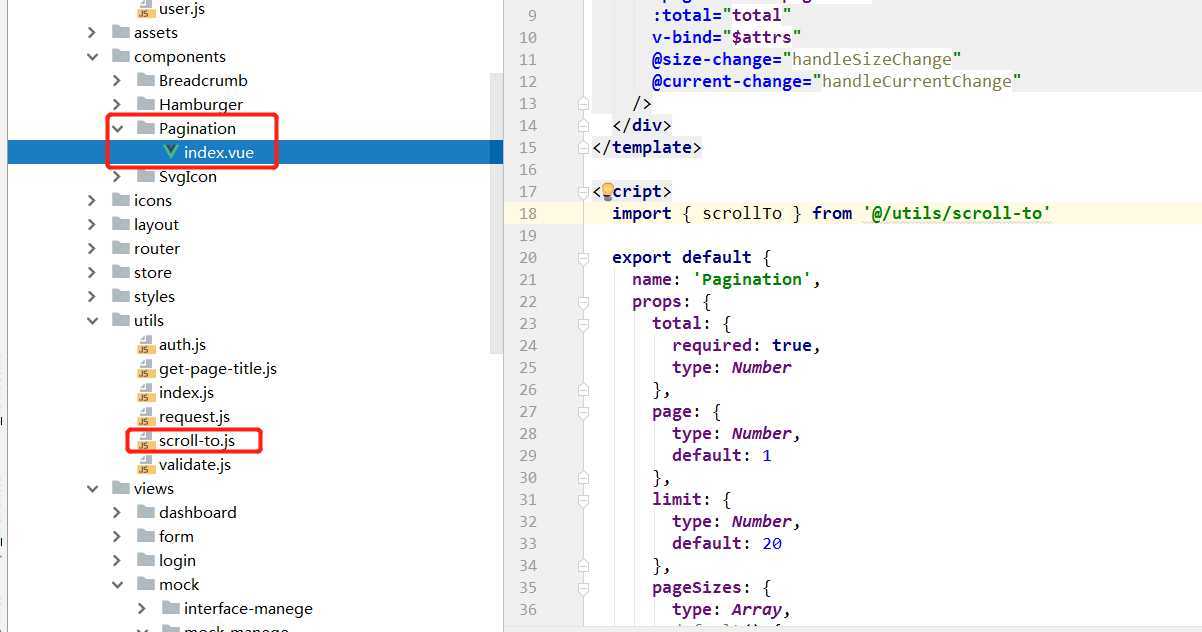Click the Pagination folder icon
The height and width of the screenshot is (632, 1202).
coord(145,129)
